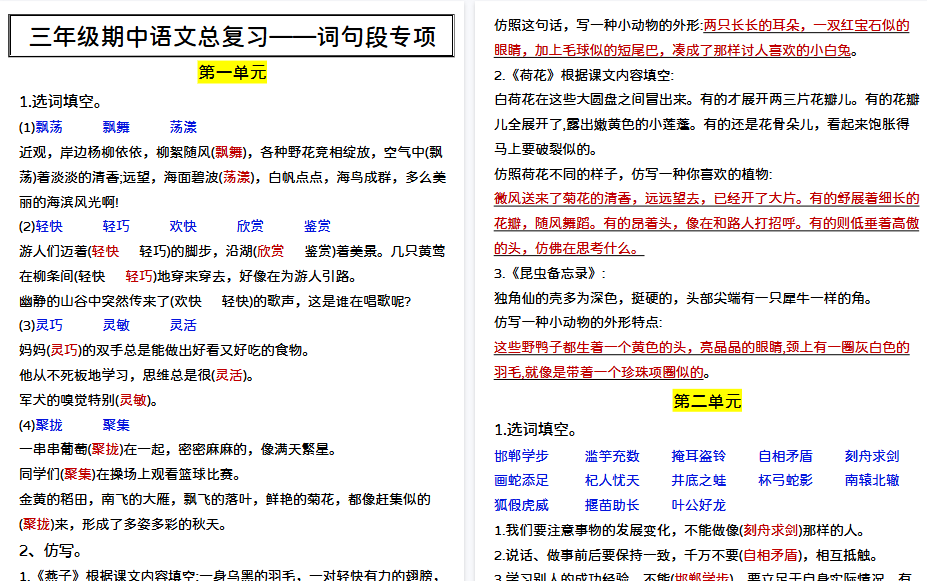Click the lesson title 《燕子》
Screen dimensions: 927x581
tap(56, 577)
